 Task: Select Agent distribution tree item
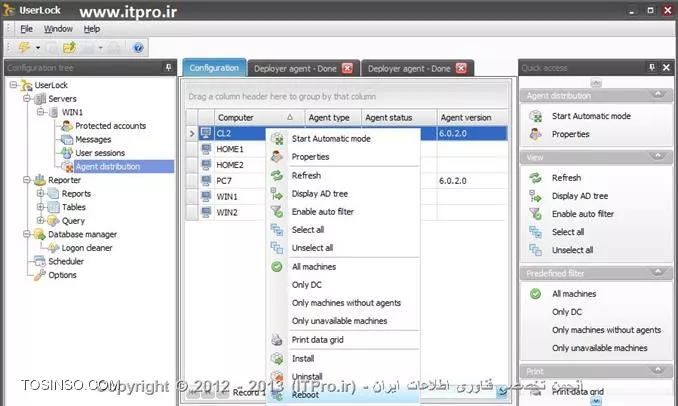107,166
